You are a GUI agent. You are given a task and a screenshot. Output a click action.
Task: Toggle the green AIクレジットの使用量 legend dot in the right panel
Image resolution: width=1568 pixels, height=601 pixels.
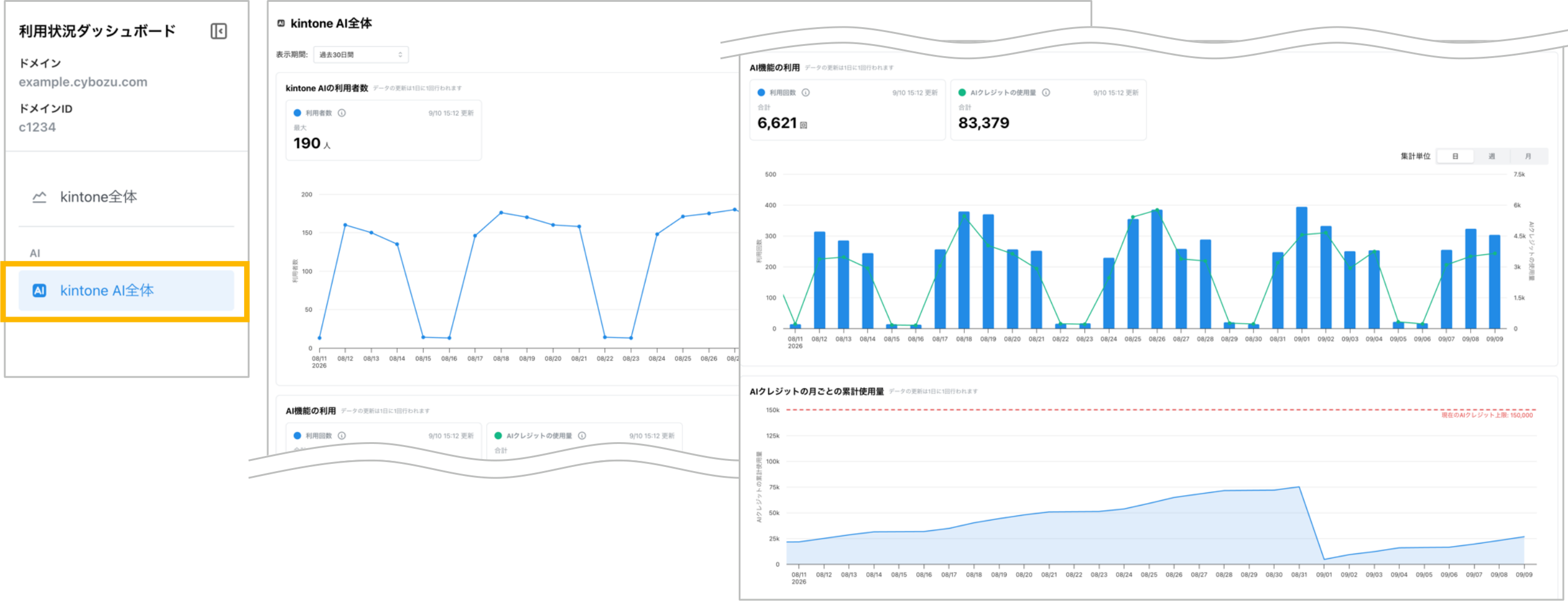962,93
